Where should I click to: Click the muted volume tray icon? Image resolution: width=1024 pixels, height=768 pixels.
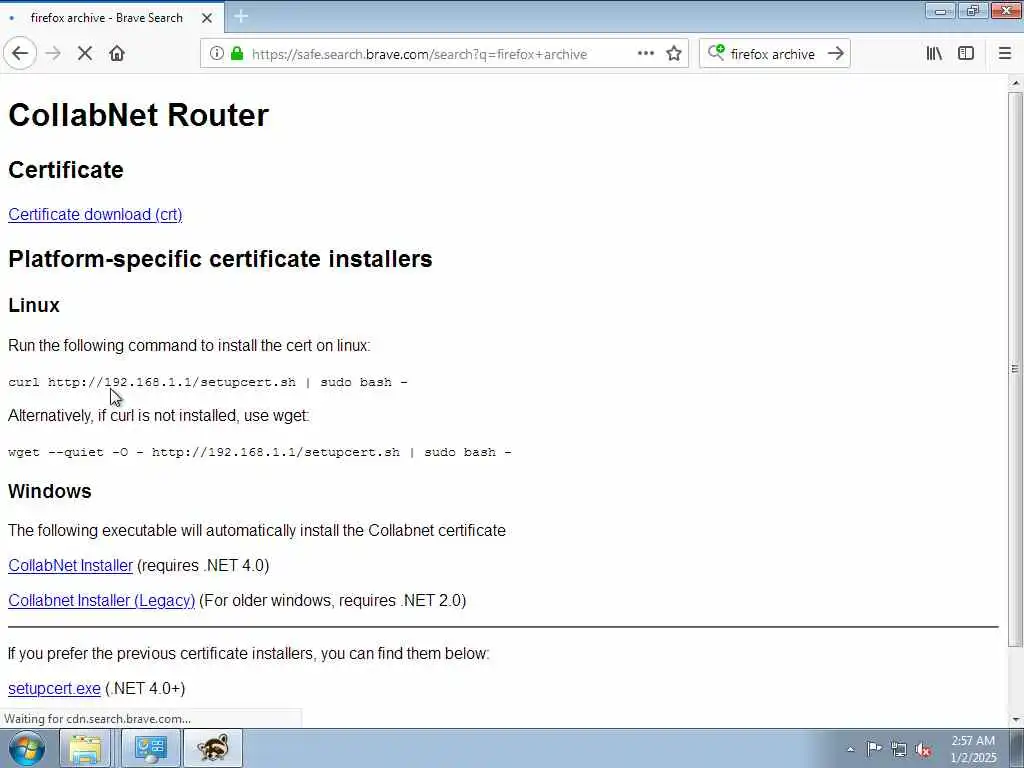coord(923,750)
